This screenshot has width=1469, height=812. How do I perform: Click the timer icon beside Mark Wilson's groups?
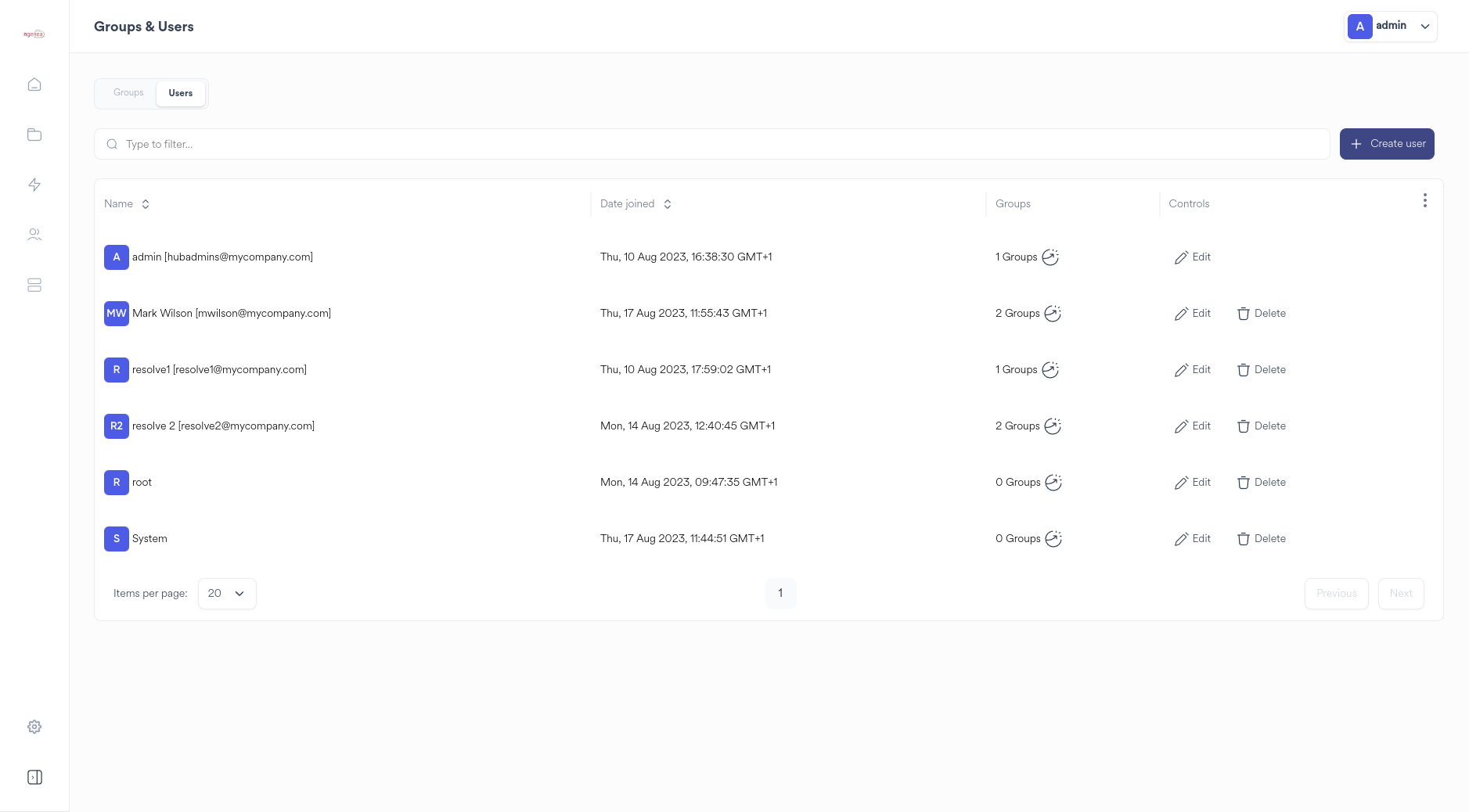point(1051,313)
